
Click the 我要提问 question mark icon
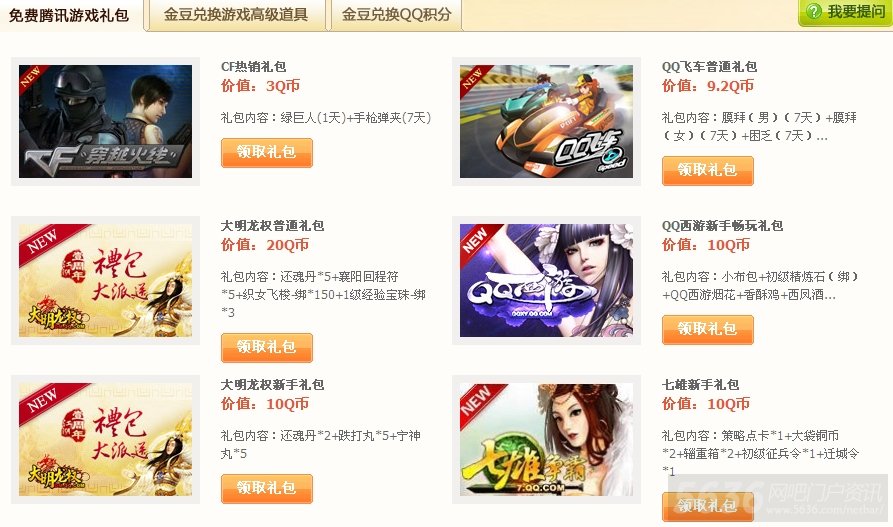pyautogui.click(x=814, y=11)
